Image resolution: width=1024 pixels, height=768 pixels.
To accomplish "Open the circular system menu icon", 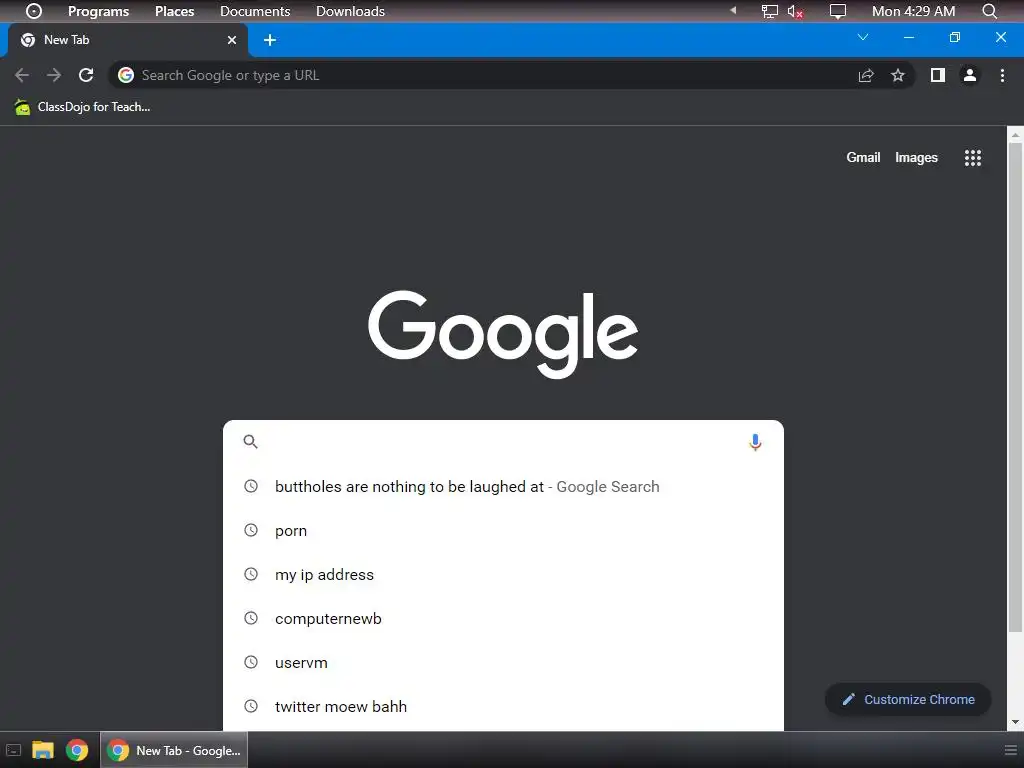I will click(x=33, y=11).
